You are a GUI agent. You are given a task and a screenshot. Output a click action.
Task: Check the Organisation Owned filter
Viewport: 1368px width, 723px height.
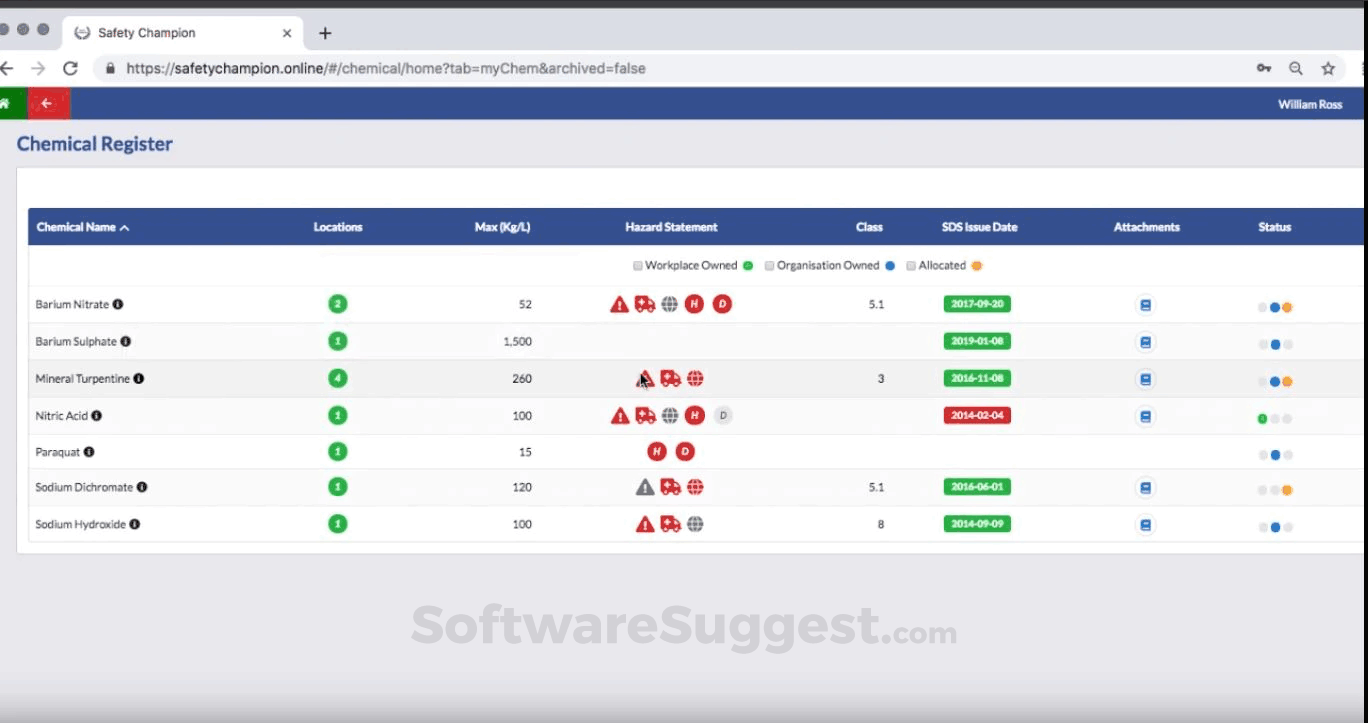coord(769,266)
